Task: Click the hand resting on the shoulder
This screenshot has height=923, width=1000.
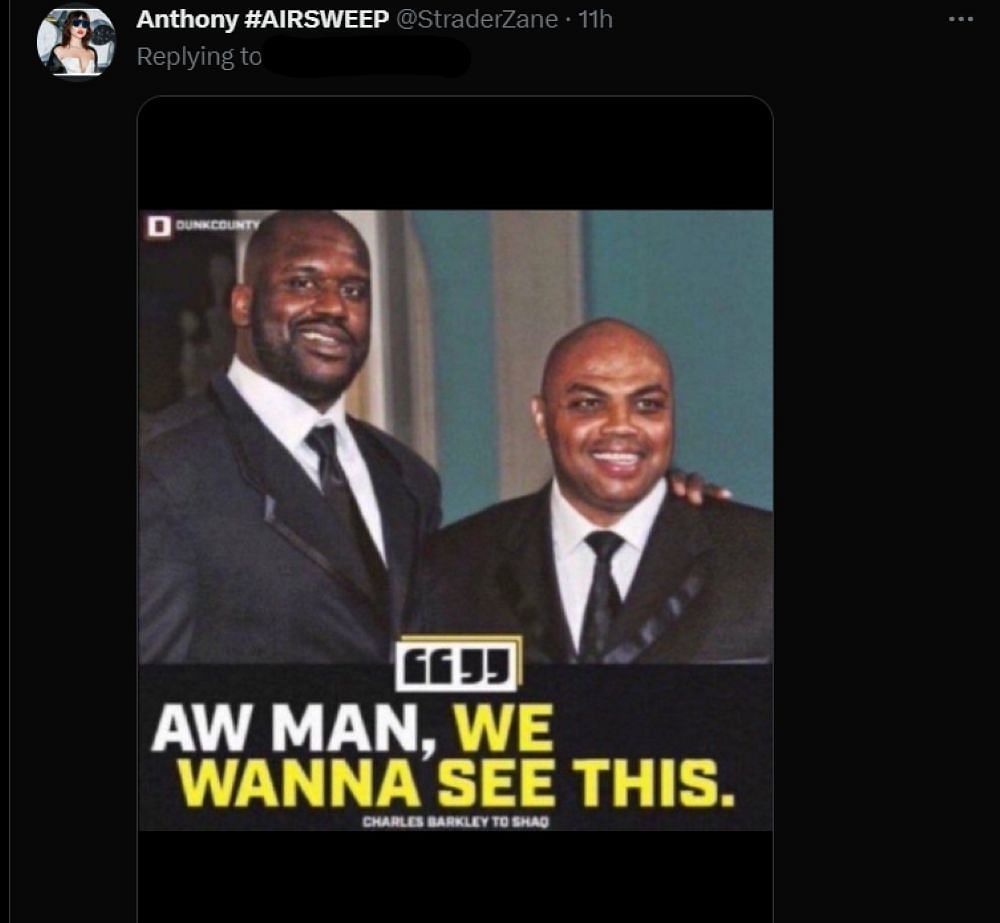Action: tap(695, 486)
